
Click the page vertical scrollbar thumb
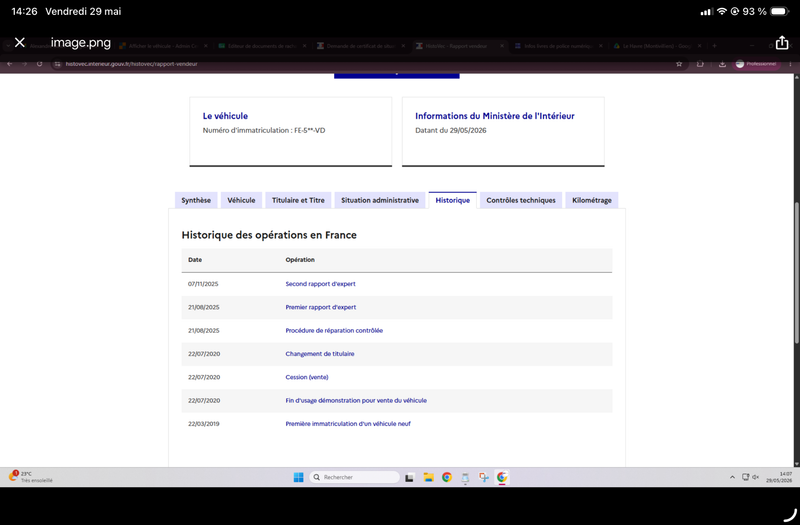[796, 273]
